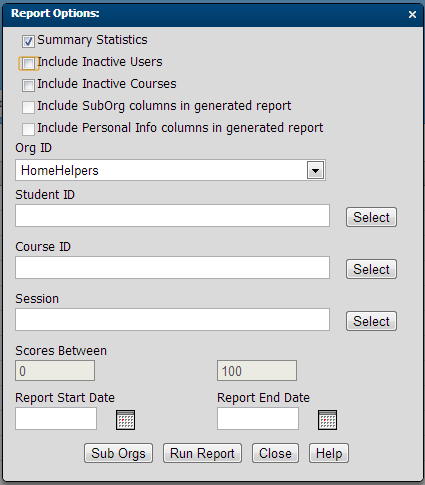
Task: Click the Select button for Session
Action: click(x=371, y=321)
